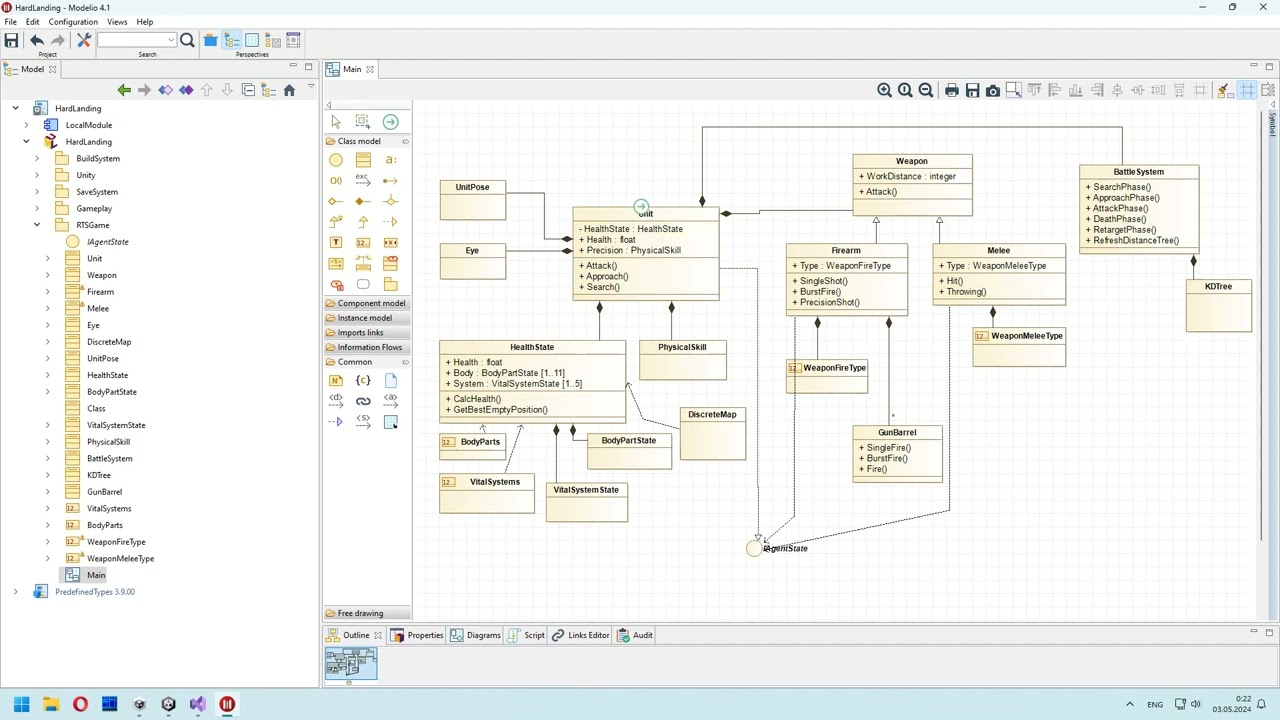
Task: Zoom in on the diagram
Action: [x=884, y=90]
